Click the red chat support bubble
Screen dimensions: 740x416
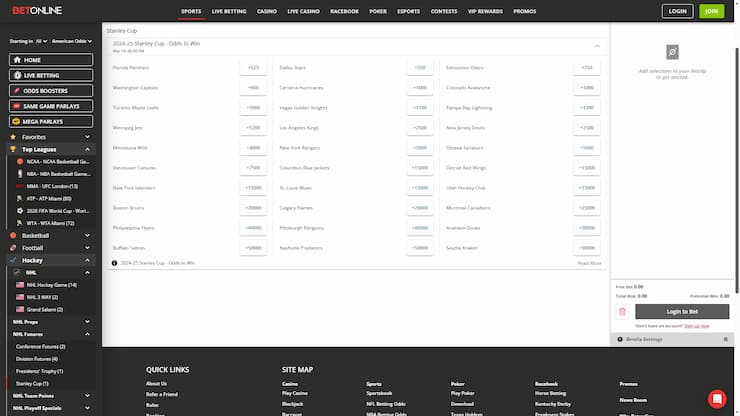pos(717,398)
